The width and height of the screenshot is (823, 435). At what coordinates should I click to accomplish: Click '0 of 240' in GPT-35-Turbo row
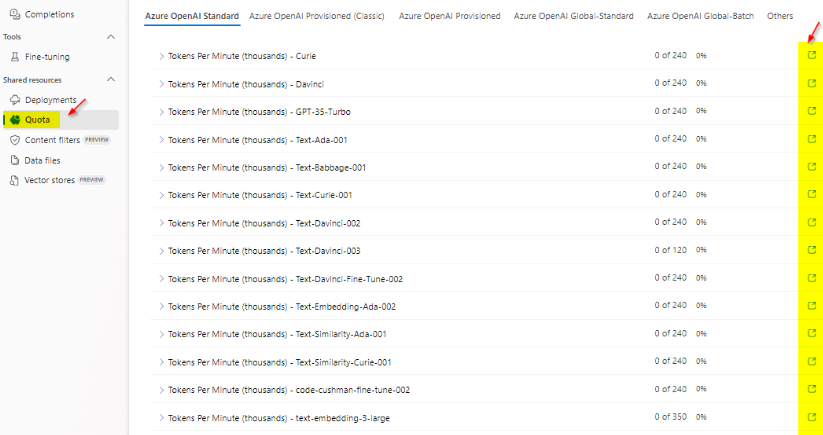pyautogui.click(x=670, y=111)
